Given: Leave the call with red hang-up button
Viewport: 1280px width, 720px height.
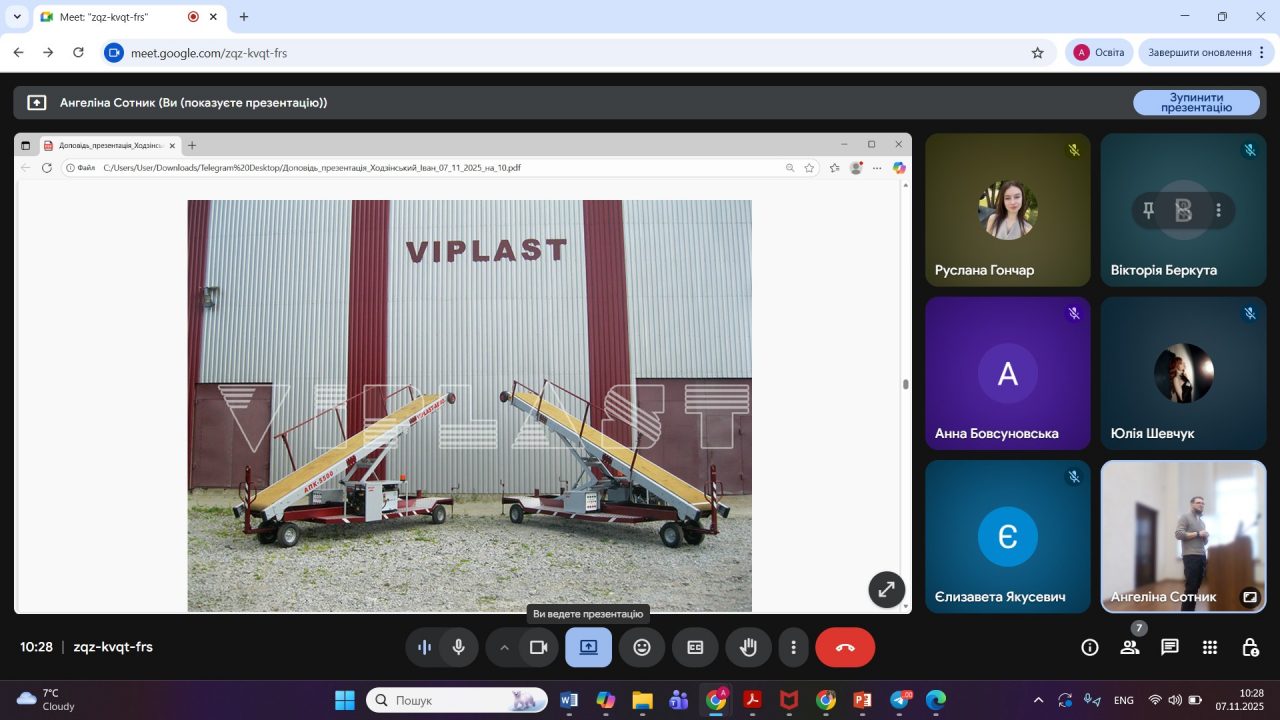Looking at the screenshot, I should (845, 647).
